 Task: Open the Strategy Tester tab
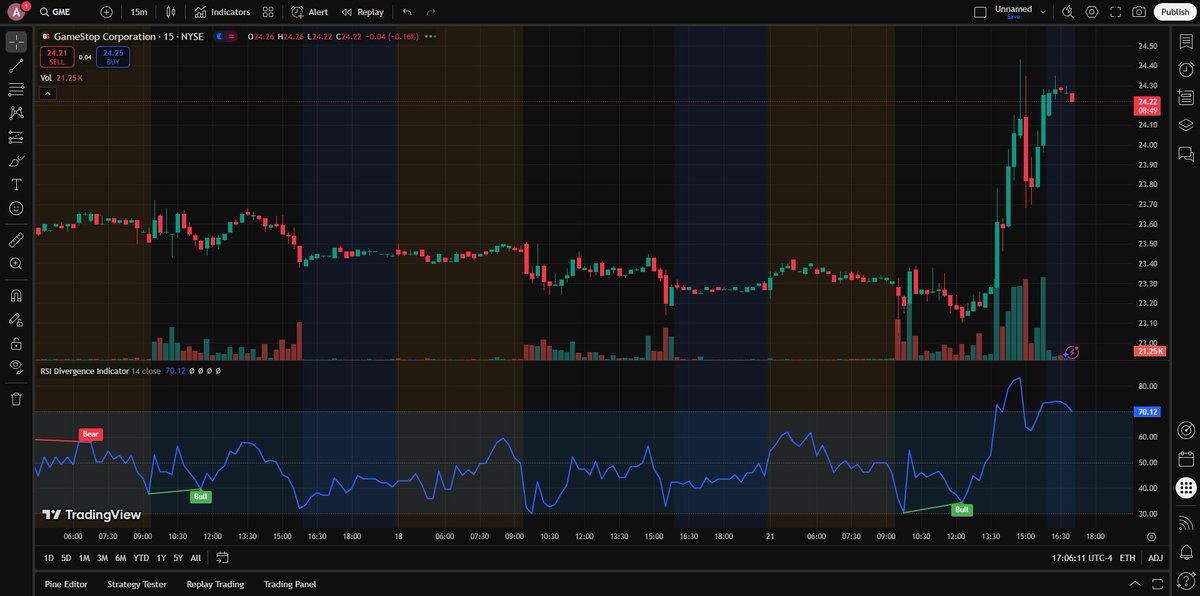click(137, 584)
